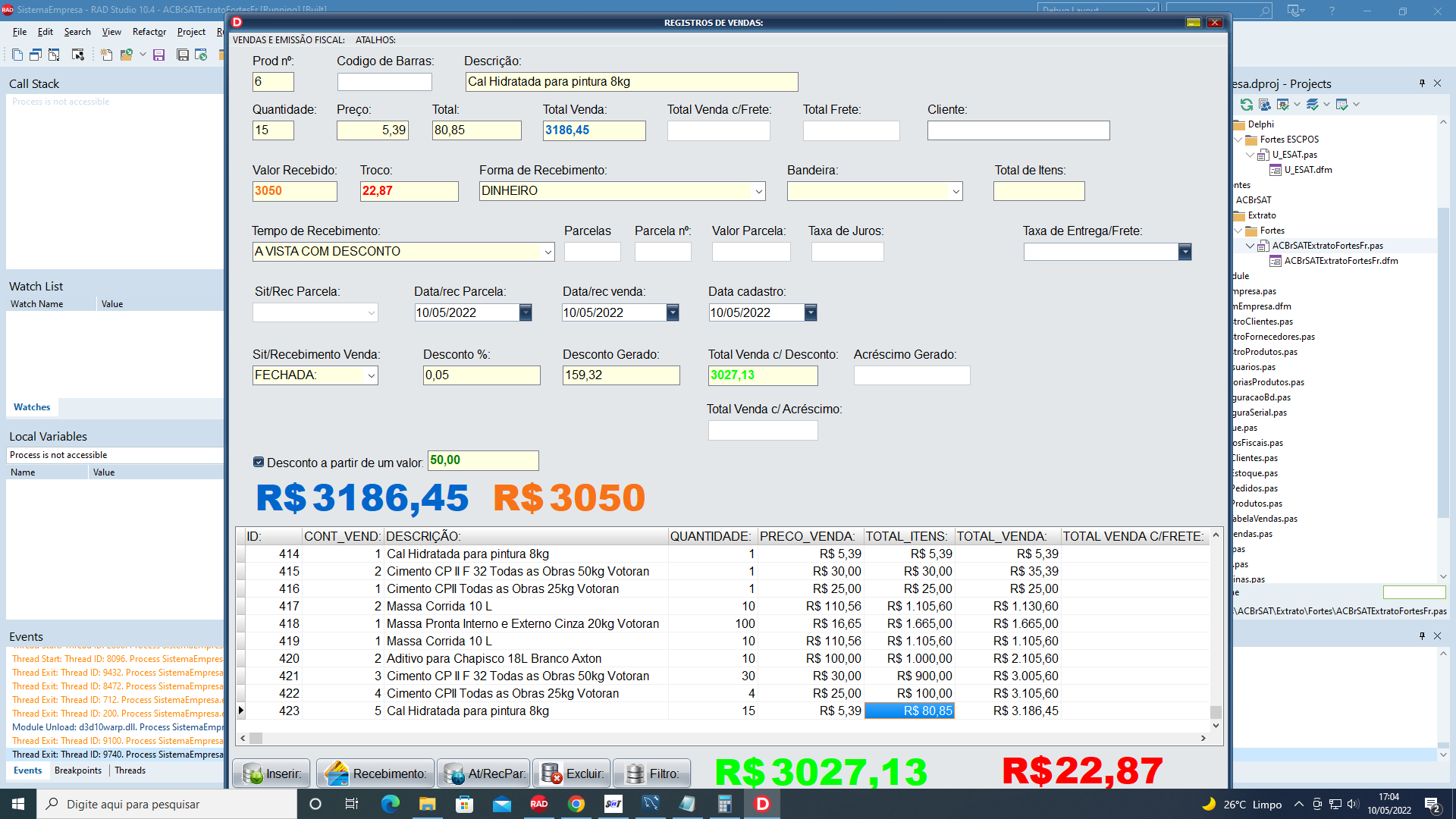Click the View Form icon in RAD Studio toolbar
The image size is (1456, 819).
pos(36,55)
